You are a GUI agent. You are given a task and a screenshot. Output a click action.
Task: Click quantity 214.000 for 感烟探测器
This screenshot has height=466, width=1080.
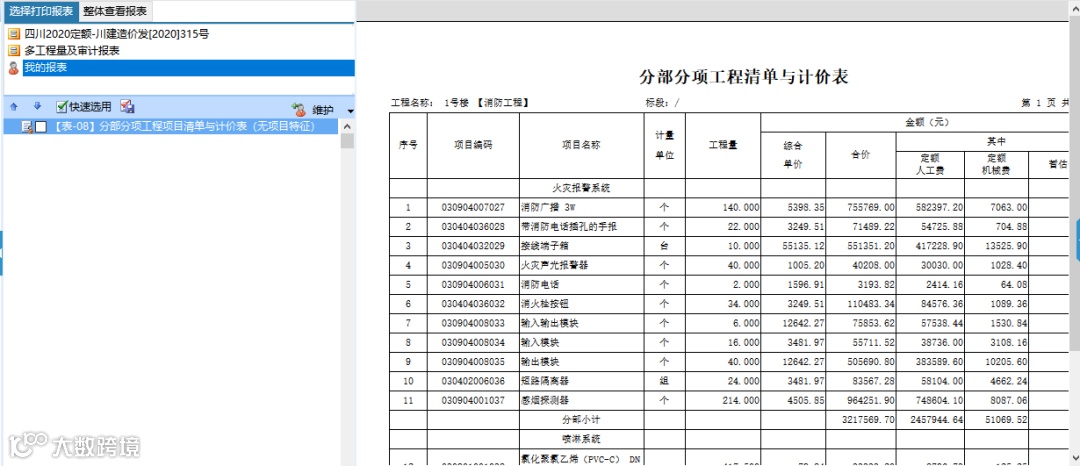tap(723, 400)
